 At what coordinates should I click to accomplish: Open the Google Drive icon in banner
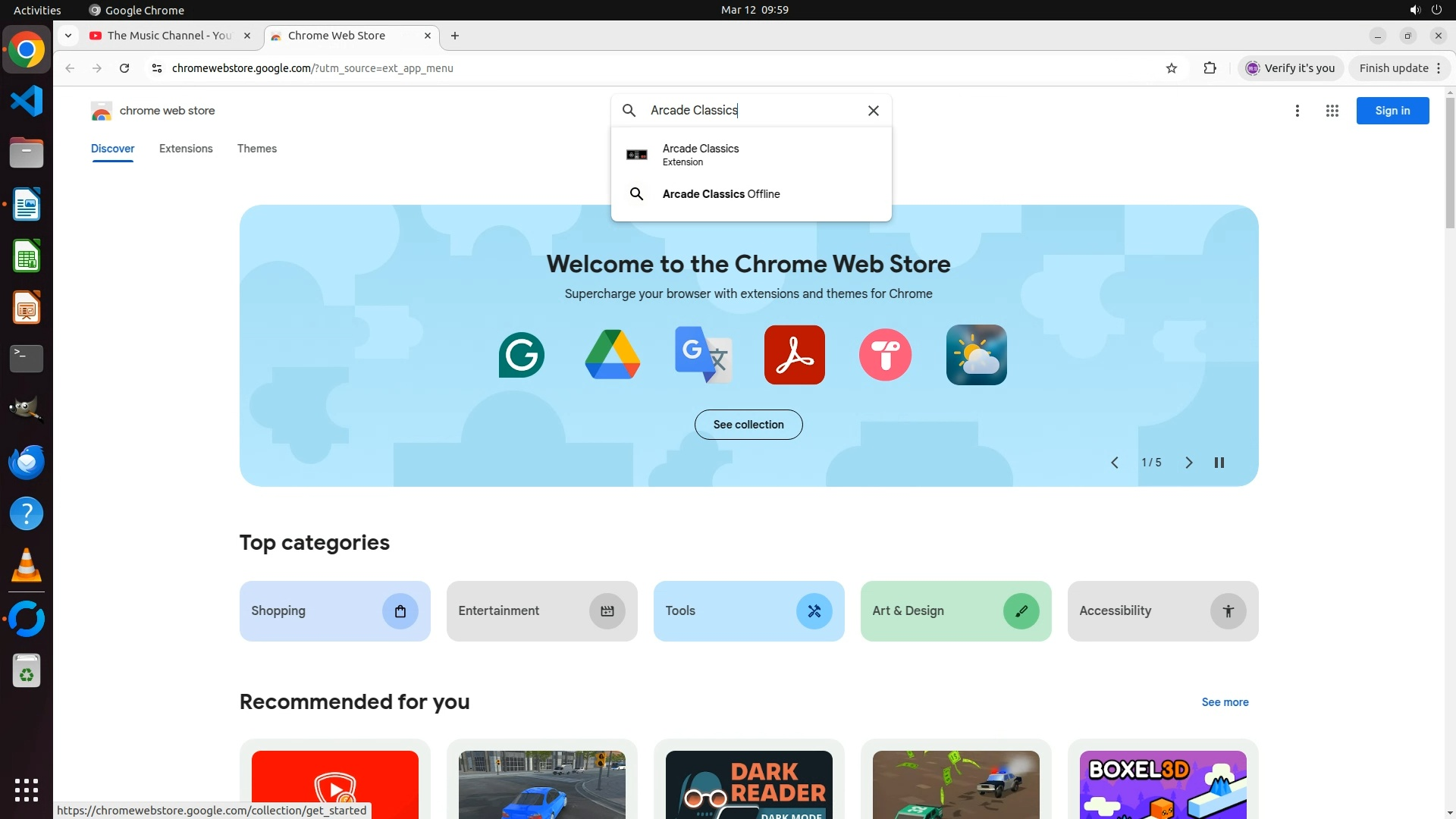tap(612, 355)
